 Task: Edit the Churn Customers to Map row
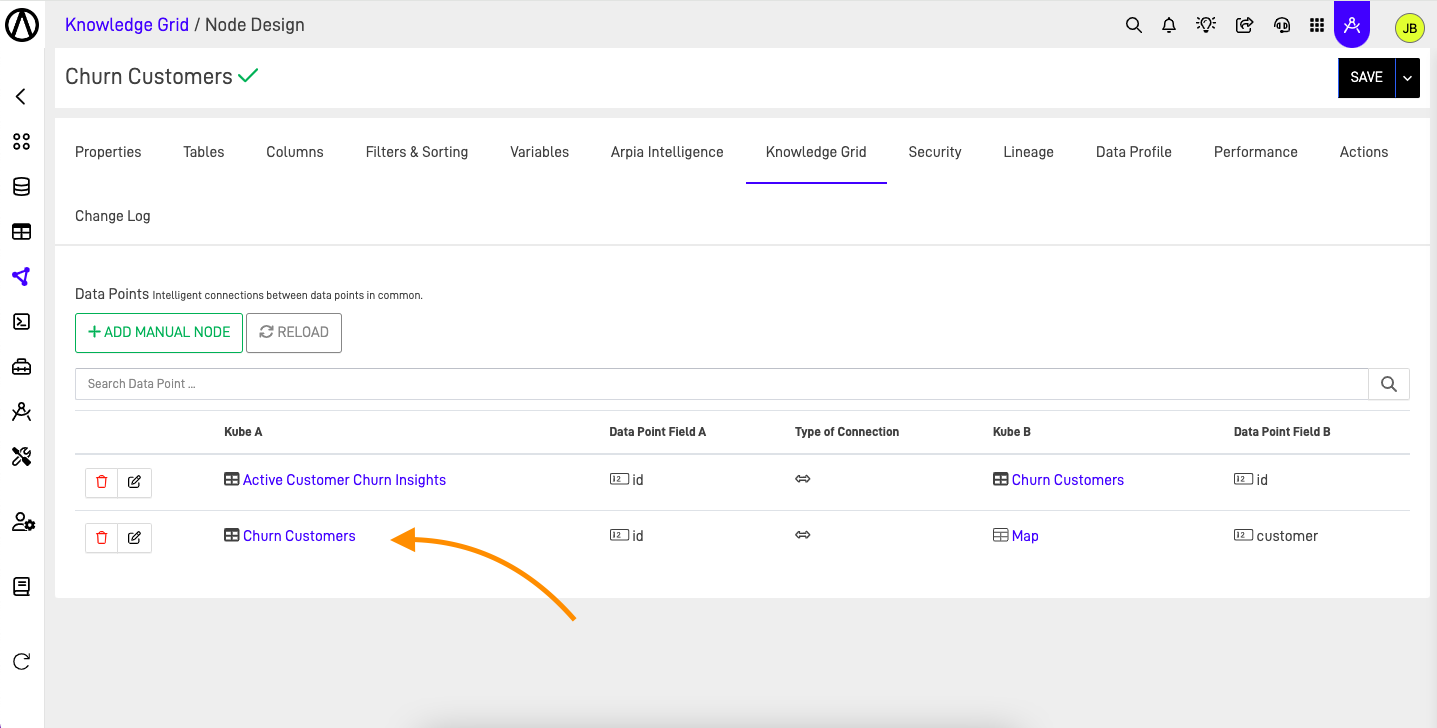(134, 538)
